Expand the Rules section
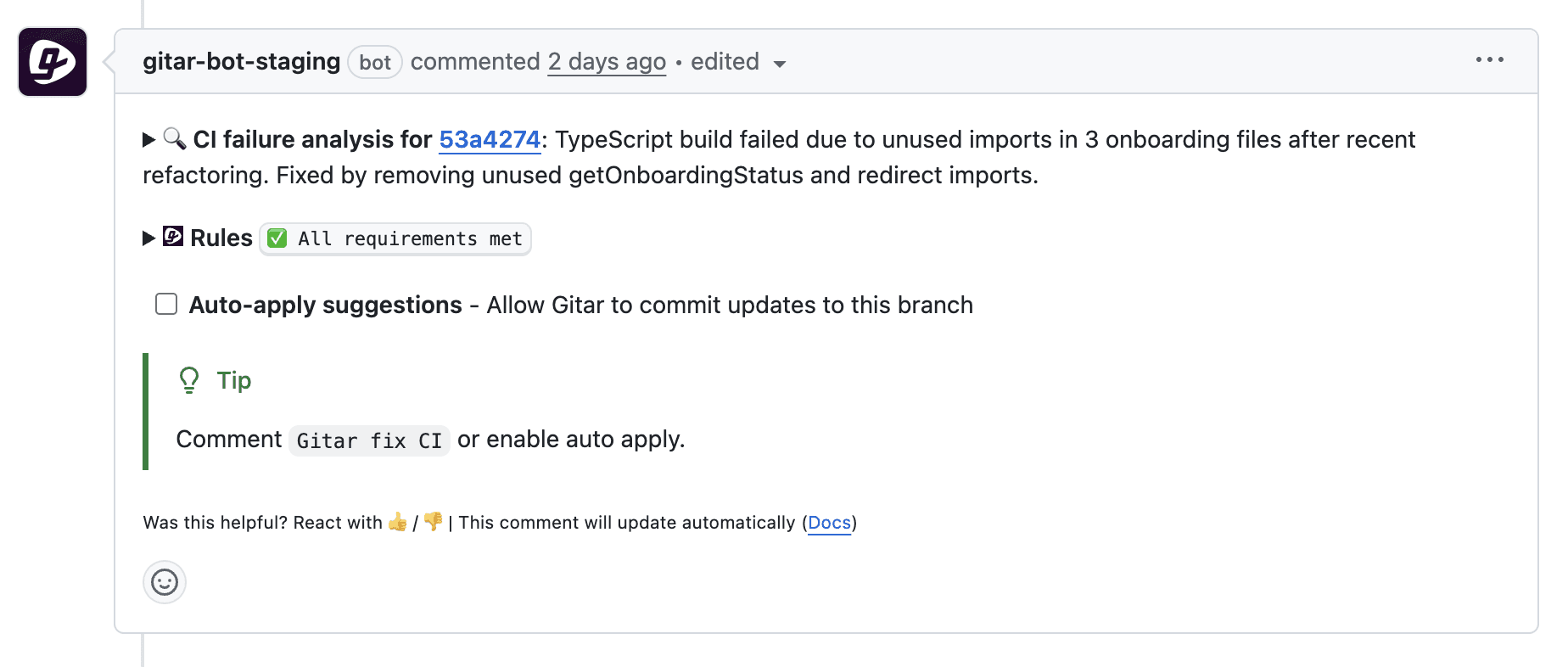This screenshot has height=667, width=1568. [148, 238]
